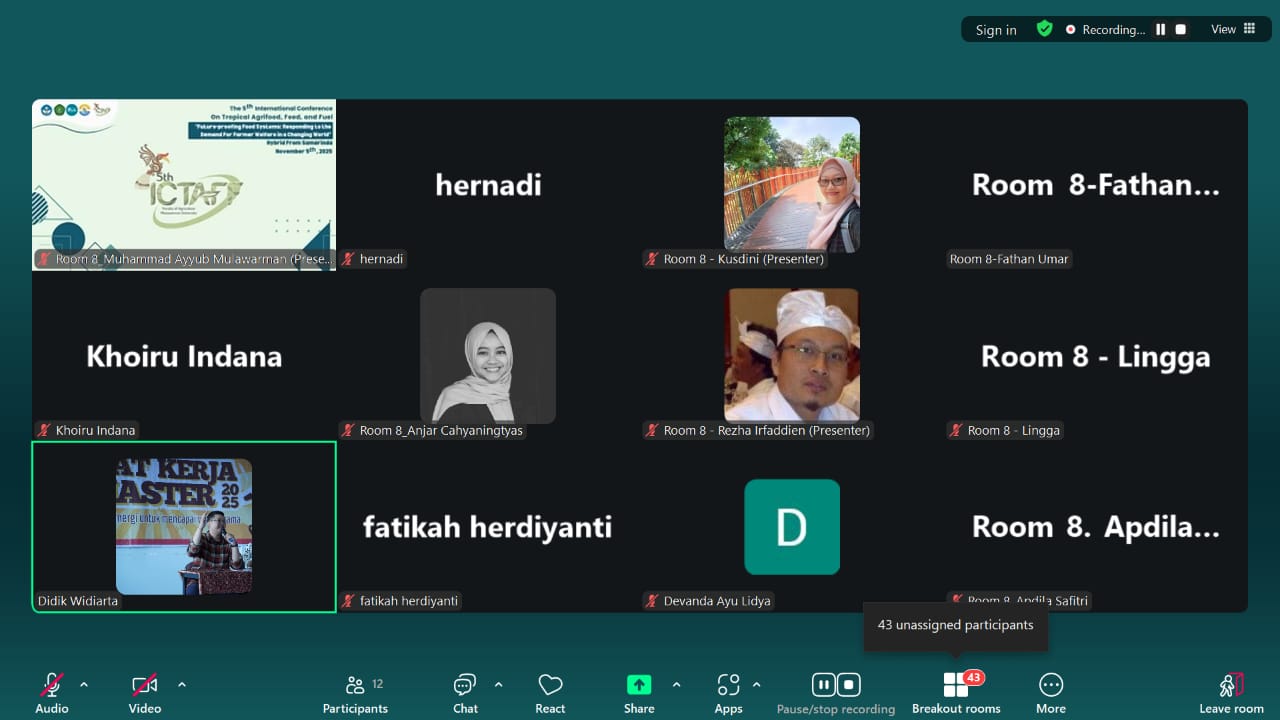Expand the chat options arrow beside Chat
Viewport: 1280px width, 720px height.
498,685
